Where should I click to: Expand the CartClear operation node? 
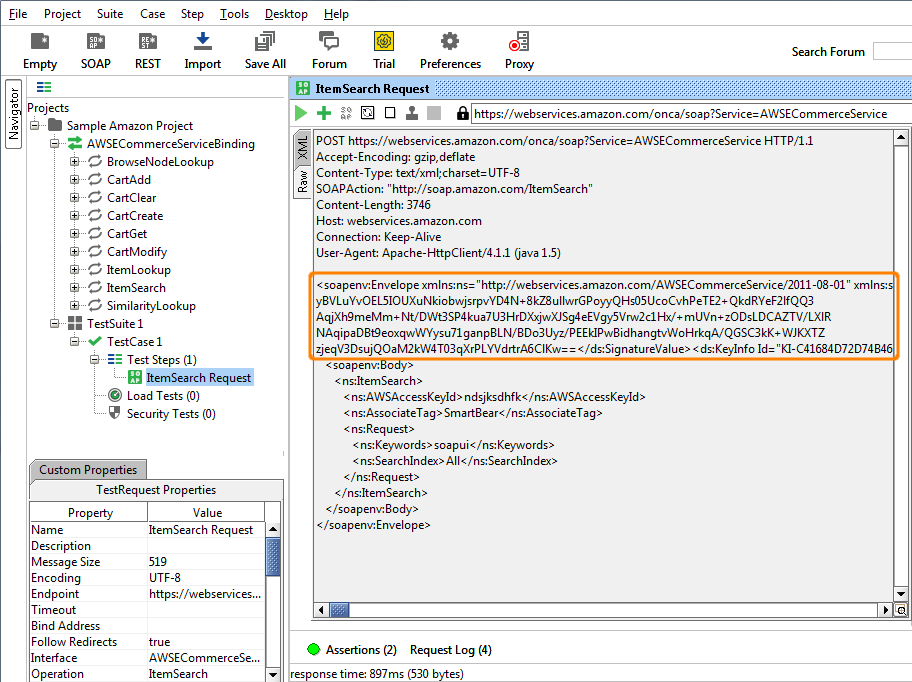click(74, 197)
